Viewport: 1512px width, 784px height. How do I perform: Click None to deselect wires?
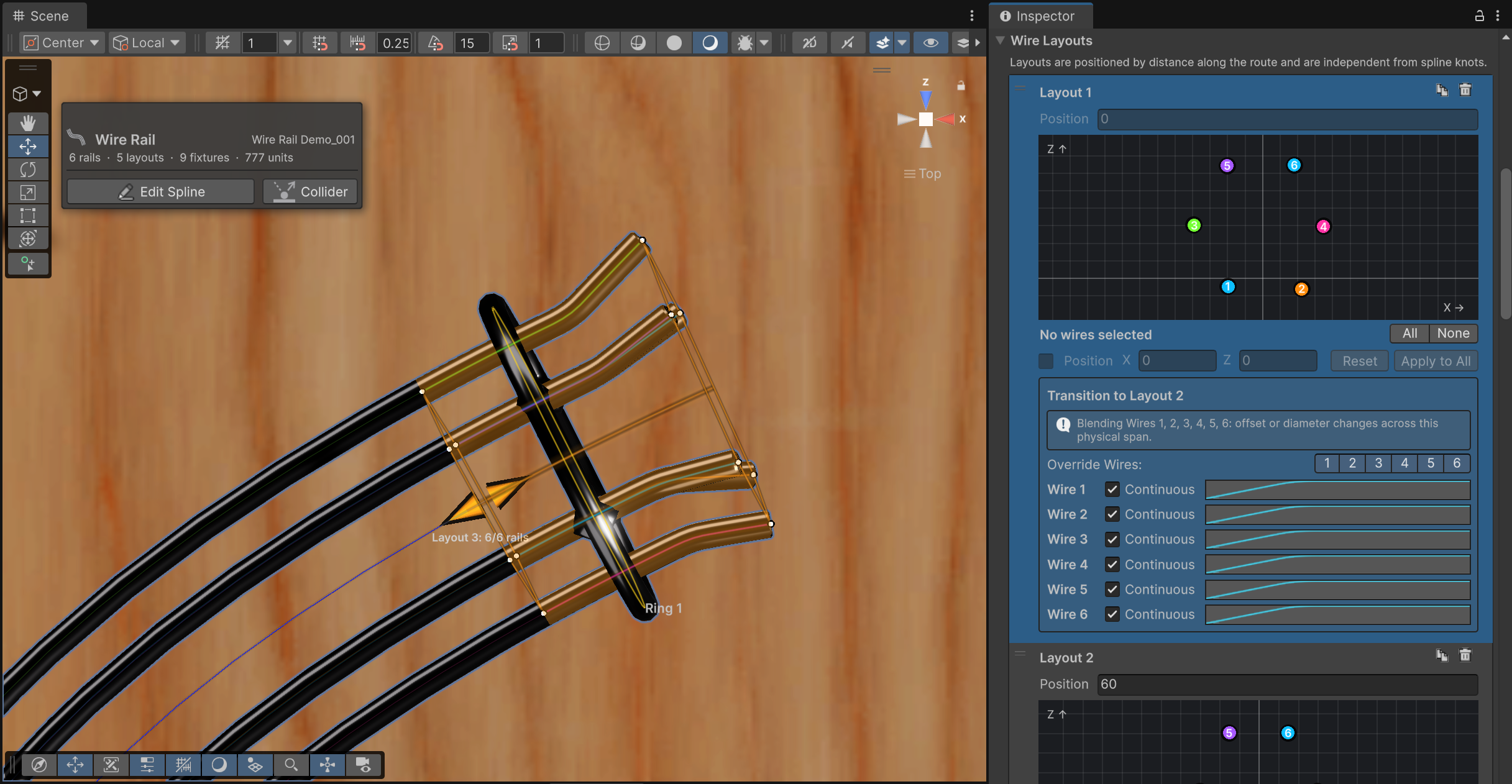click(1453, 334)
